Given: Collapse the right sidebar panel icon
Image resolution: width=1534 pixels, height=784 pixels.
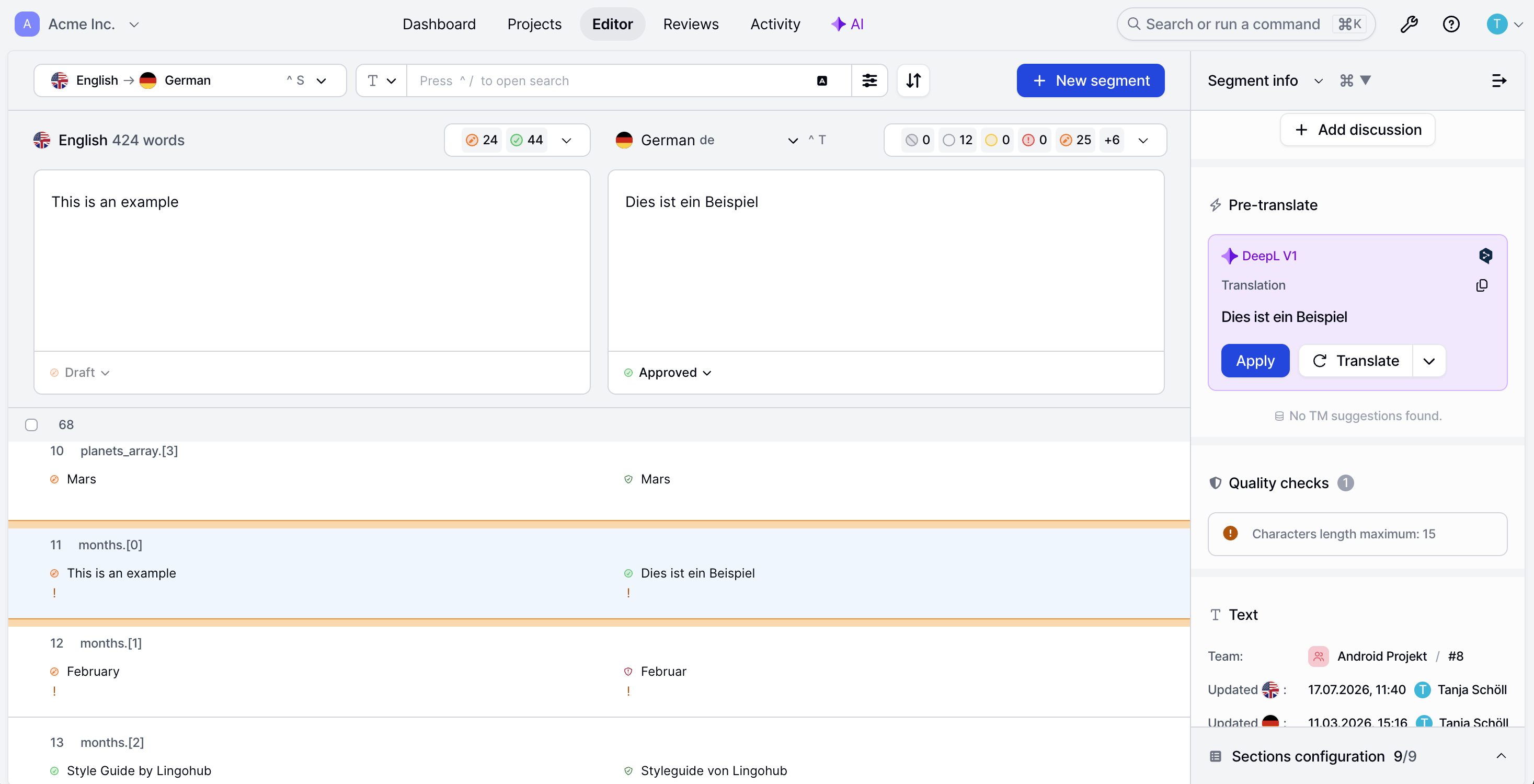Looking at the screenshot, I should click(x=1499, y=80).
